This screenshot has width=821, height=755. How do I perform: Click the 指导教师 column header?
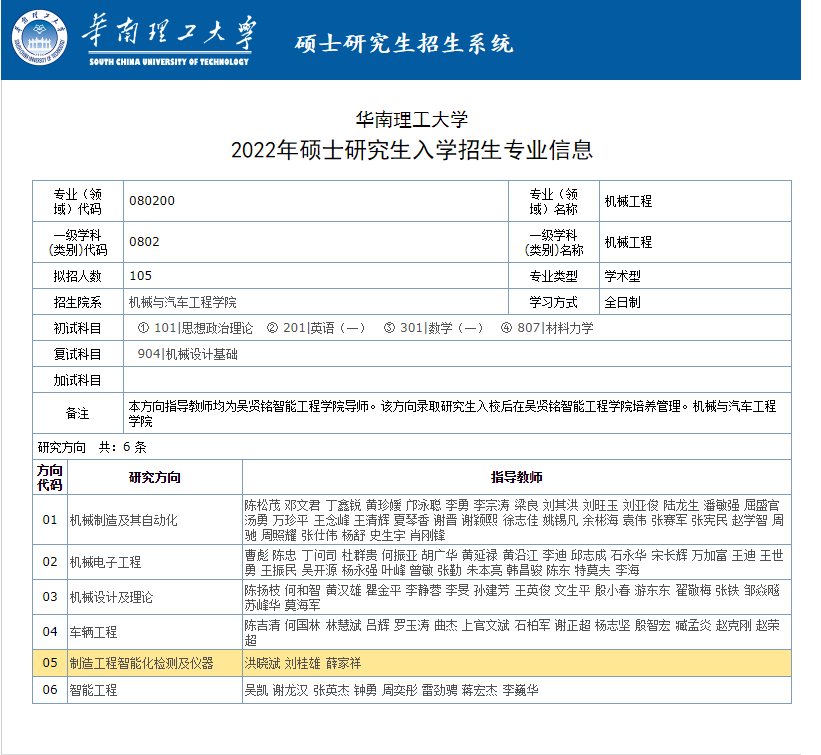click(x=516, y=478)
